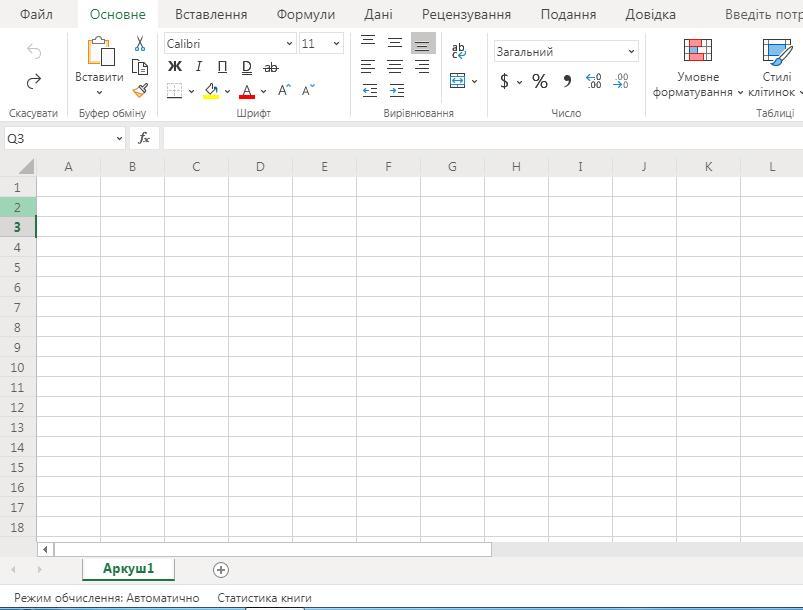This screenshot has height=610, width=803.
Task: Switch to Формули tab
Action: pos(306,14)
